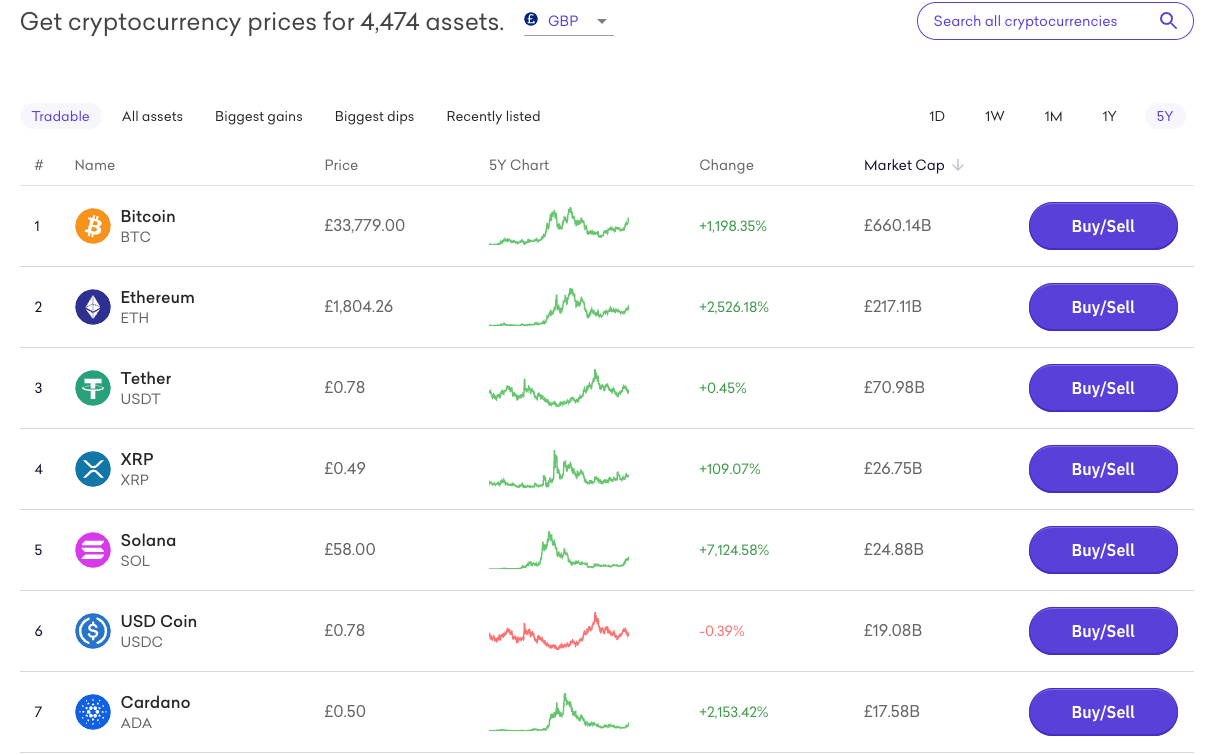Click the search magnifier icon
Image resolution: width=1210 pixels, height=755 pixels.
(x=1168, y=21)
